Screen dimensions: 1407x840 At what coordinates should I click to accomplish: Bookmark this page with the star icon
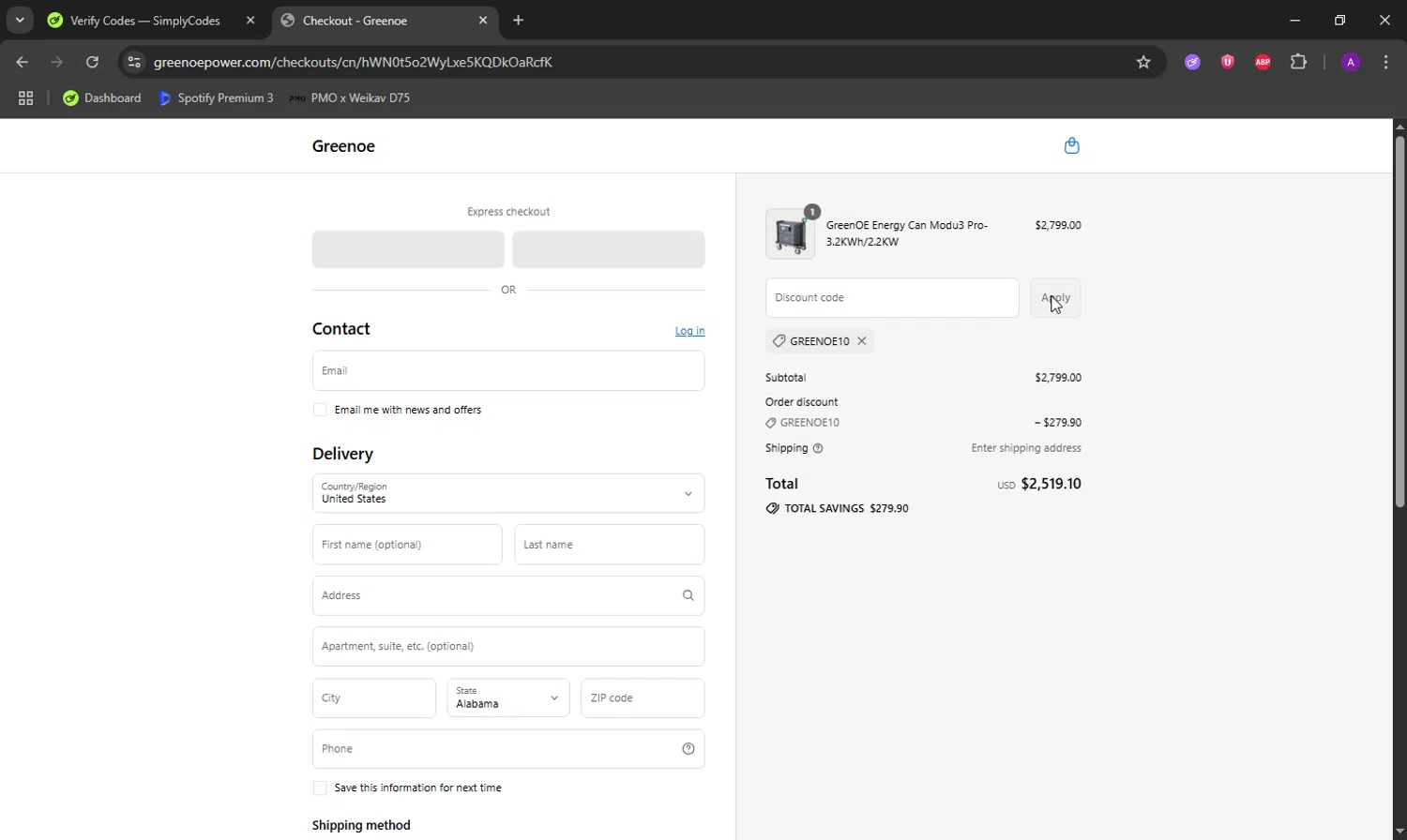point(1142,62)
